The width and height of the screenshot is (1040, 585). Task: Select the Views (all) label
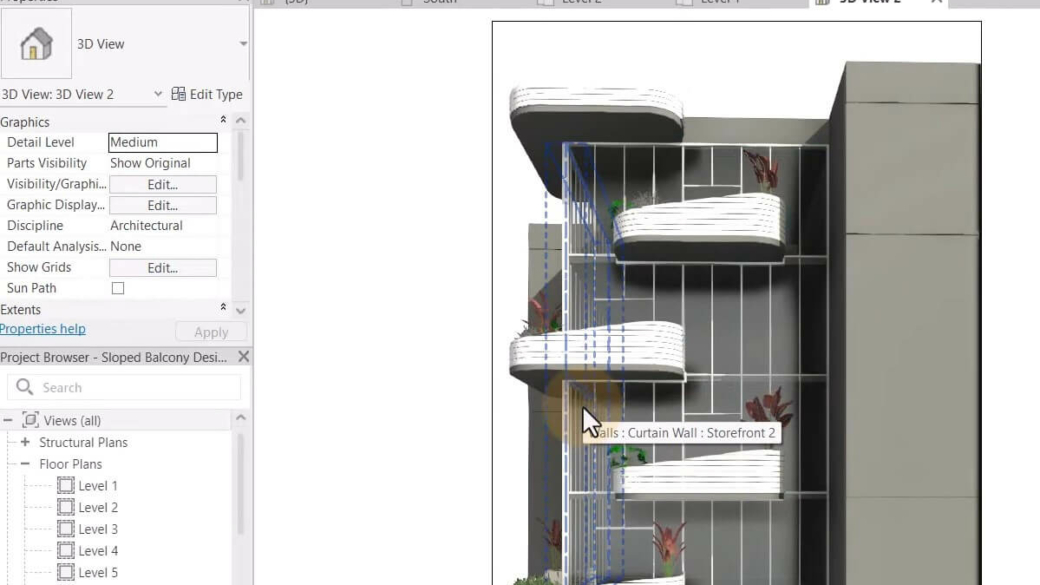(x=72, y=421)
